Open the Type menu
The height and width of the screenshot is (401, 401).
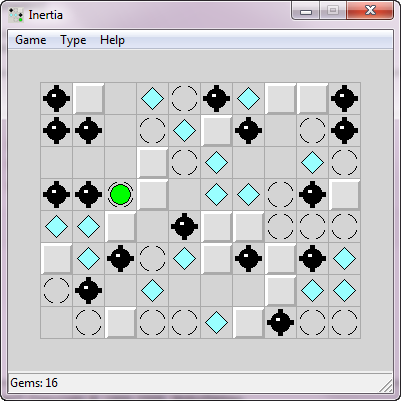tap(73, 40)
